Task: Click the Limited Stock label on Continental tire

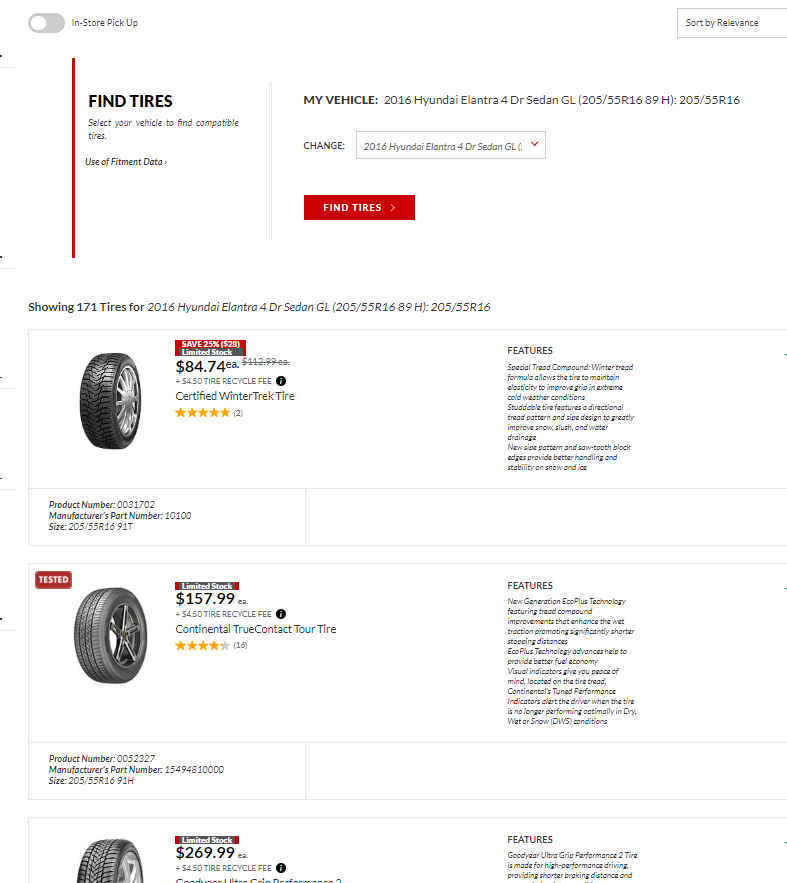Action: [x=207, y=586]
